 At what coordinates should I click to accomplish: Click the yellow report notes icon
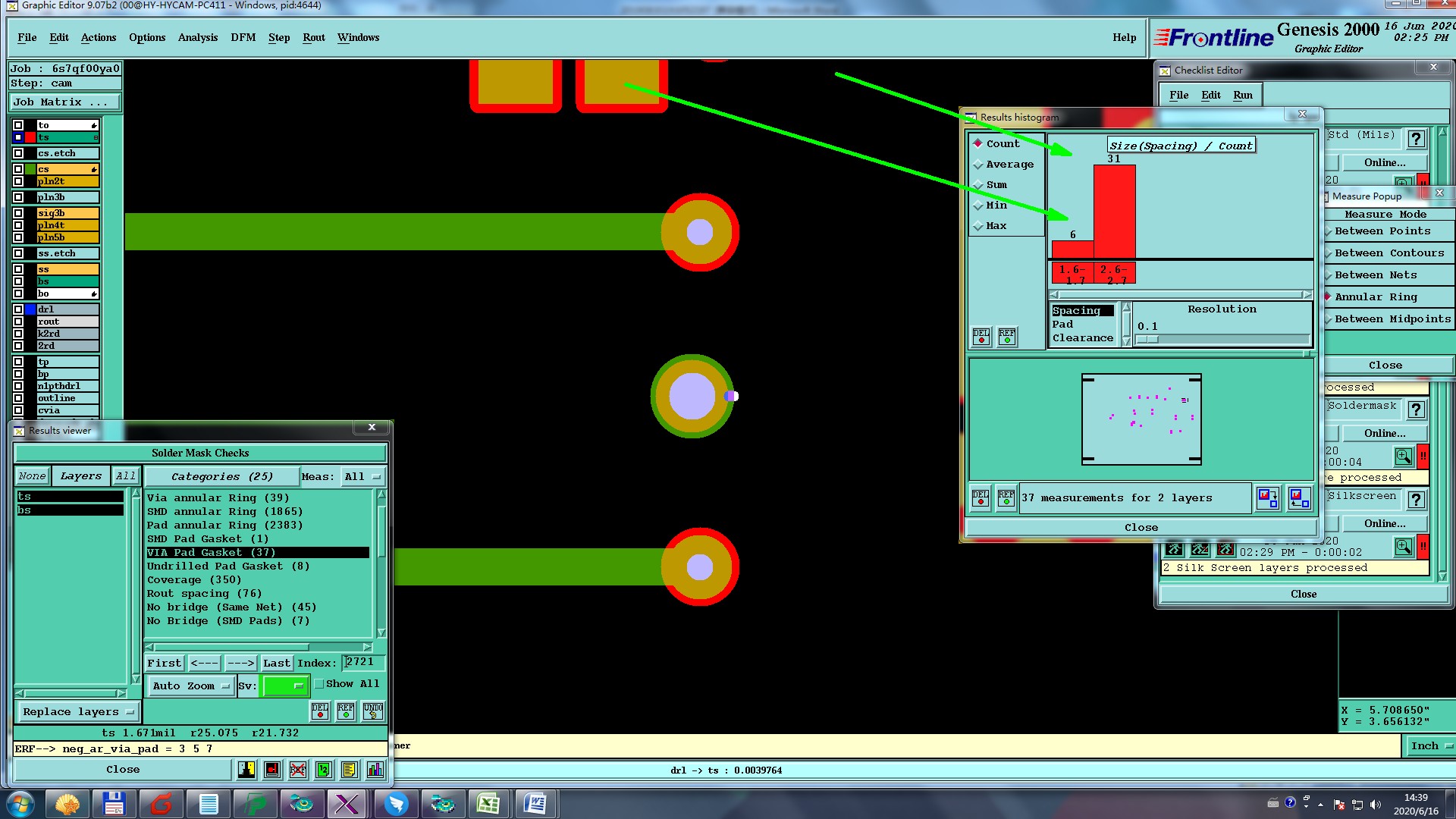click(349, 770)
